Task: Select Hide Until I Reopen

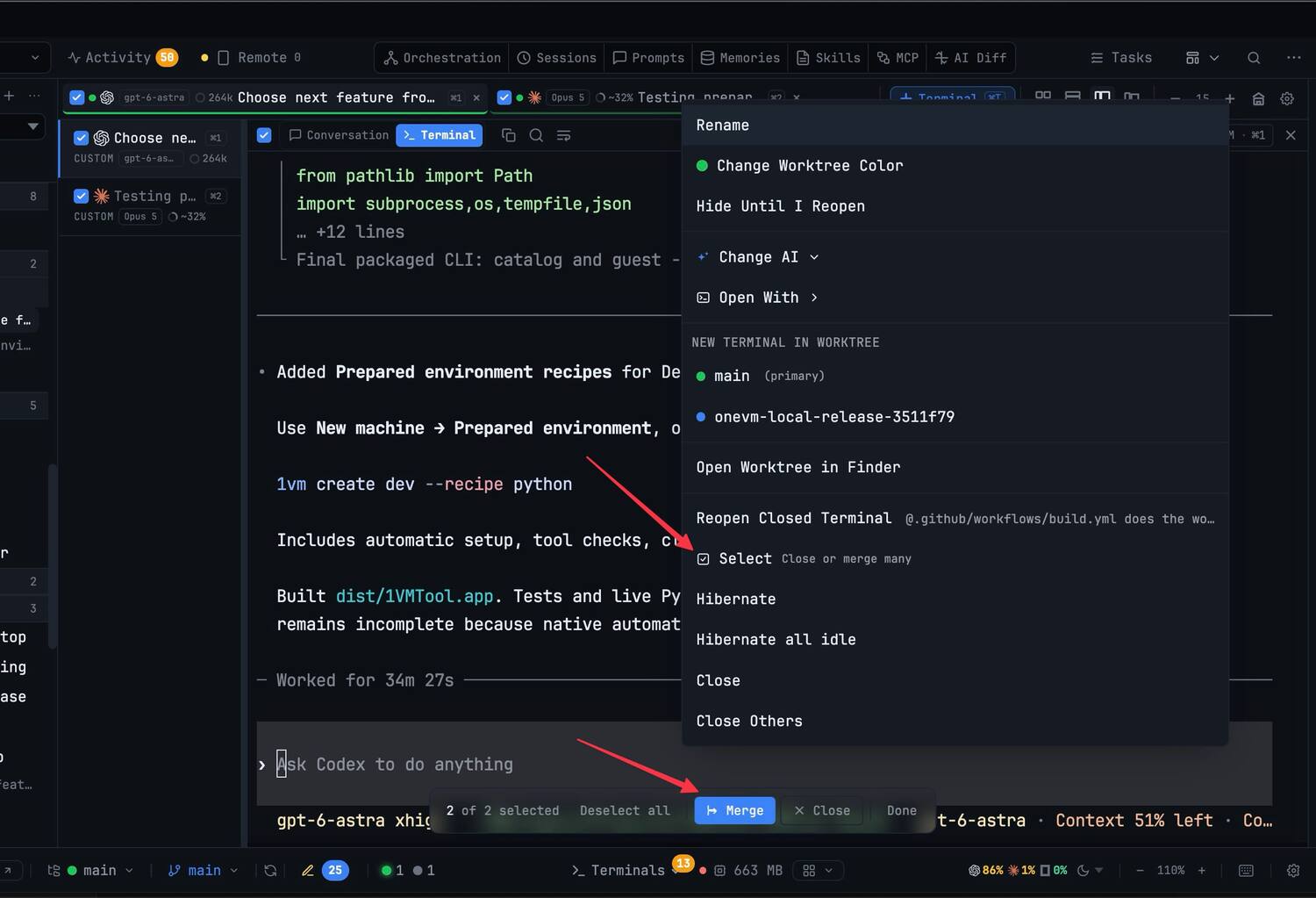Action: pos(955,205)
